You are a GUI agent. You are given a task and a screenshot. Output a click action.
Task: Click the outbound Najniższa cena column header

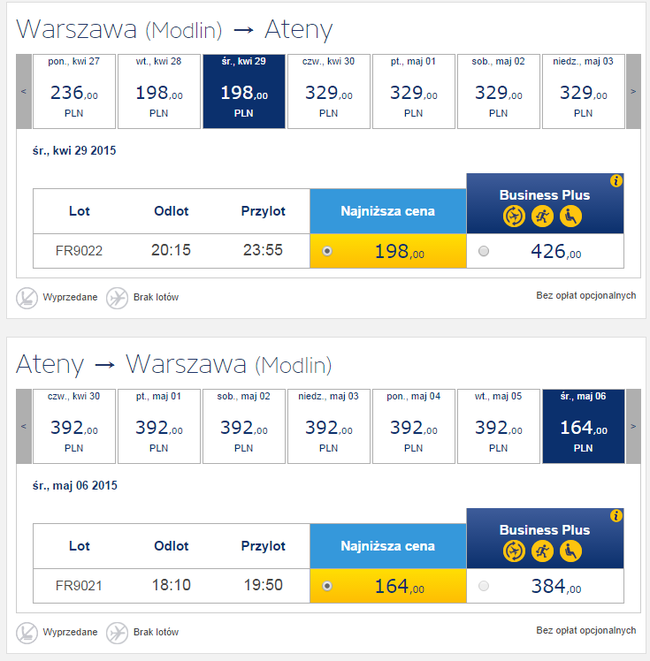pos(388,211)
